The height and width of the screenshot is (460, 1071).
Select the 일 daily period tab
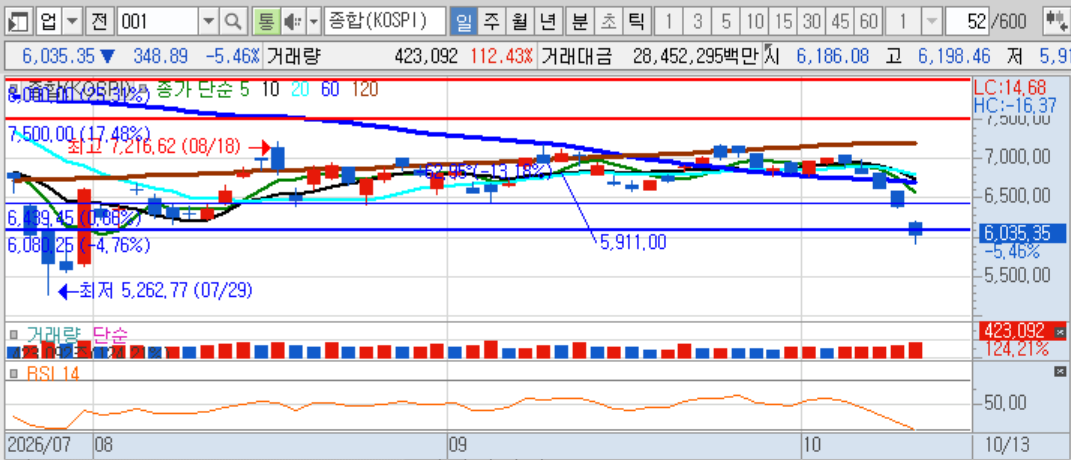463,23
